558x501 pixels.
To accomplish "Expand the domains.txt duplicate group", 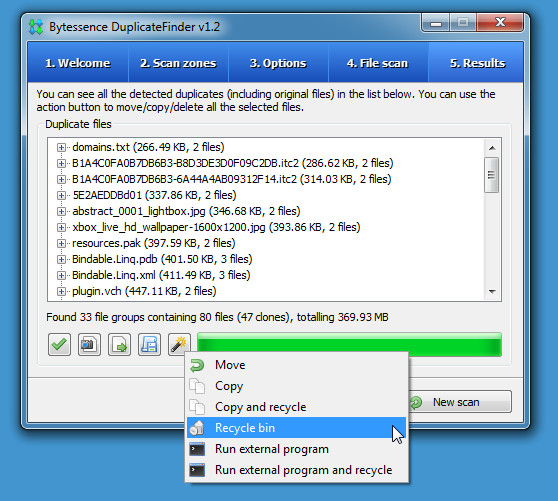I will [61, 147].
